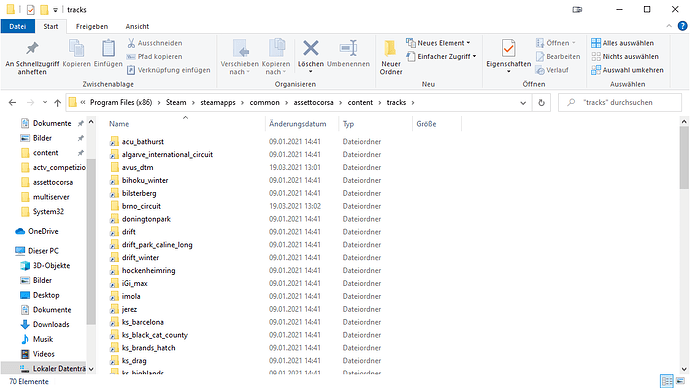
Task: Click Ausschneiden scissors command
Action: coord(155,43)
